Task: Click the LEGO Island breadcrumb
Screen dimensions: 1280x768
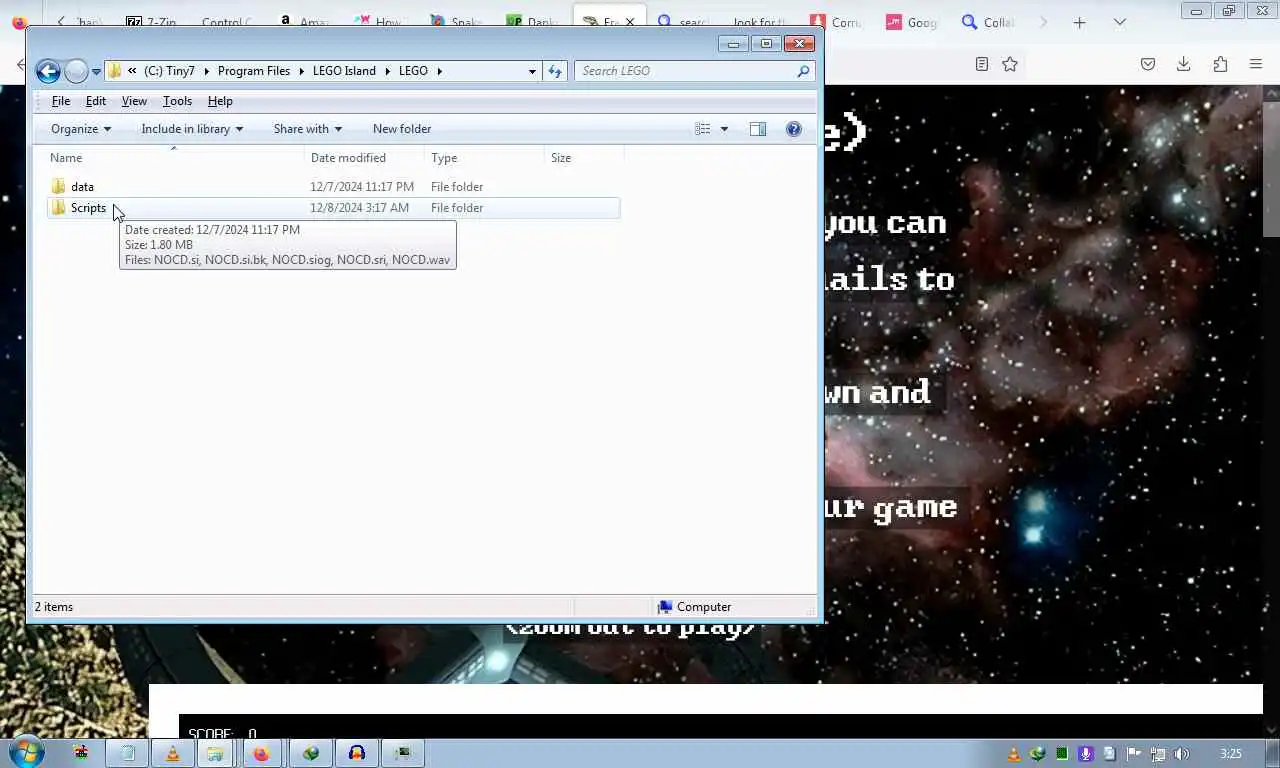Action: (344, 71)
